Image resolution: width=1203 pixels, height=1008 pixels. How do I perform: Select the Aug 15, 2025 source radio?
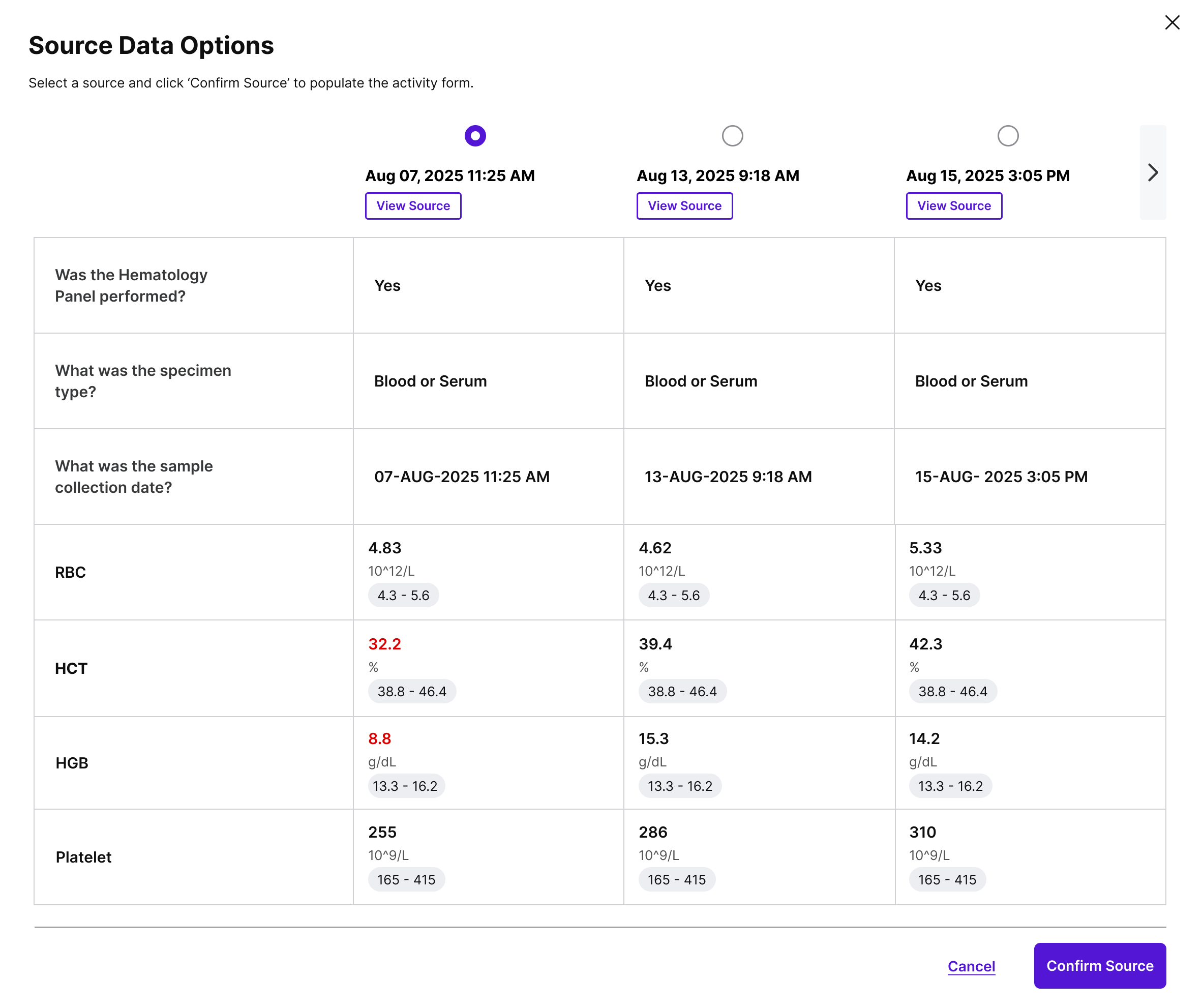(x=1008, y=136)
